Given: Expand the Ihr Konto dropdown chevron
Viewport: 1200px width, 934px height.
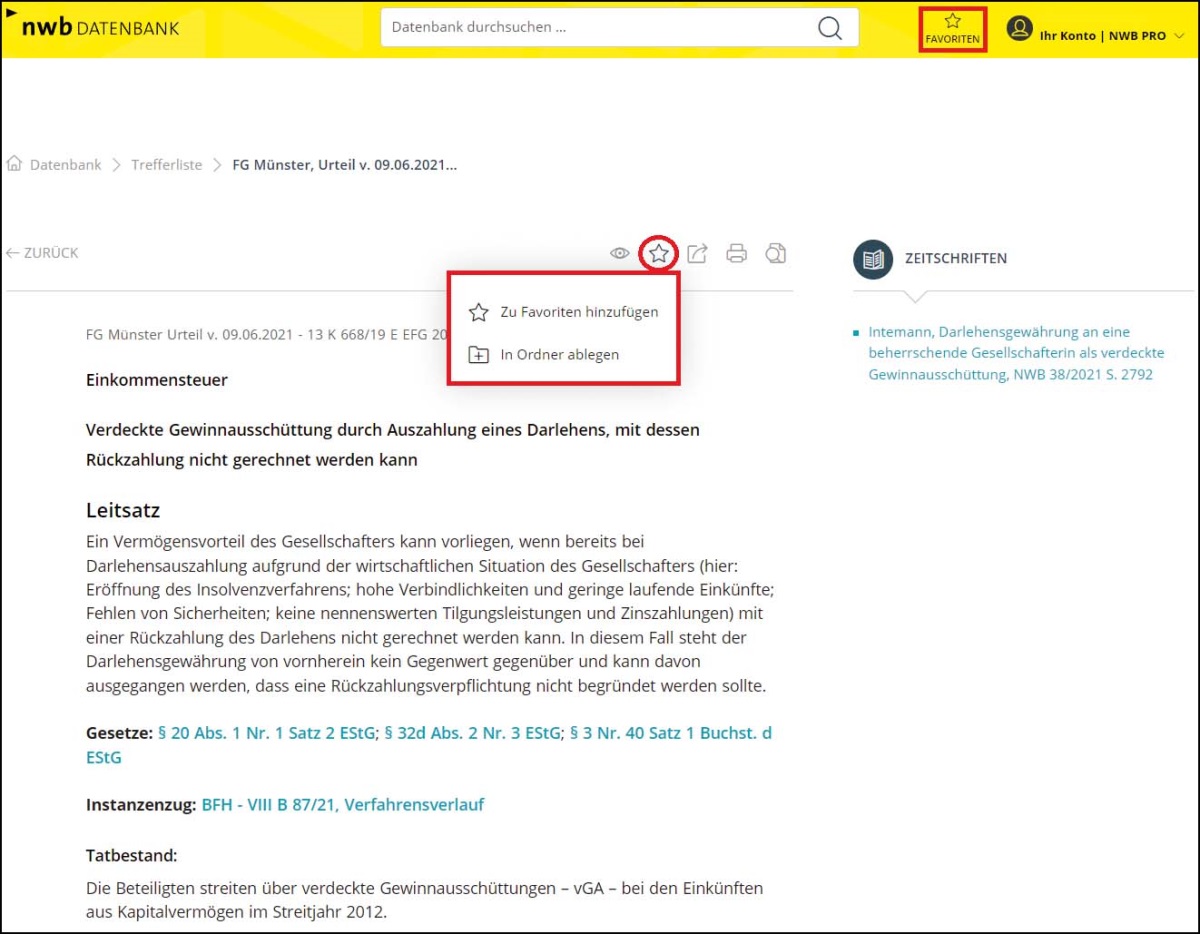Looking at the screenshot, I should click(1179, 36).
